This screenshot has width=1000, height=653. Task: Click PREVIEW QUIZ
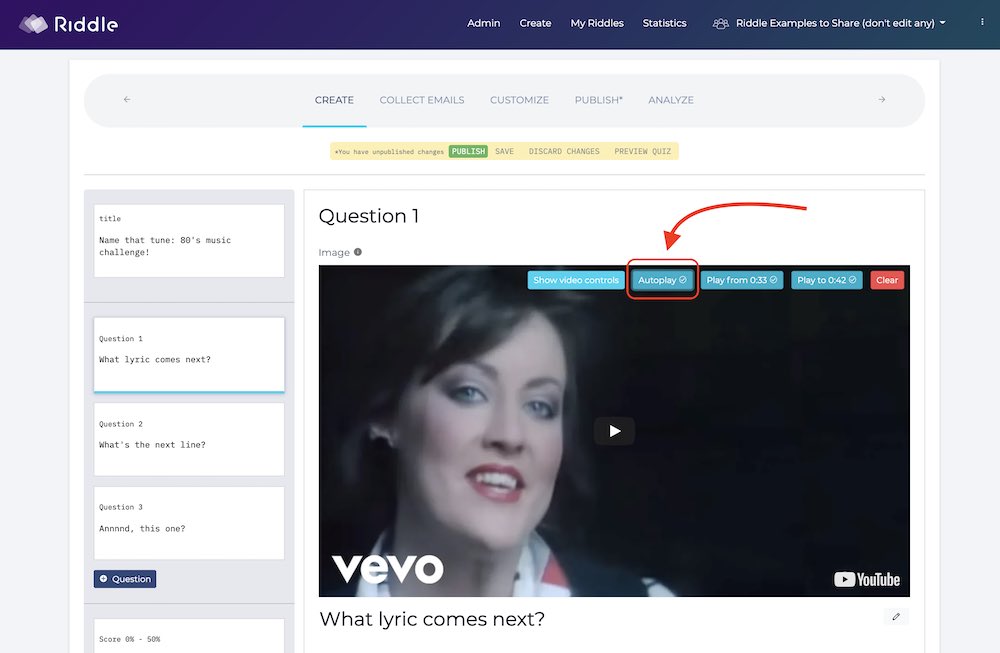642,151
